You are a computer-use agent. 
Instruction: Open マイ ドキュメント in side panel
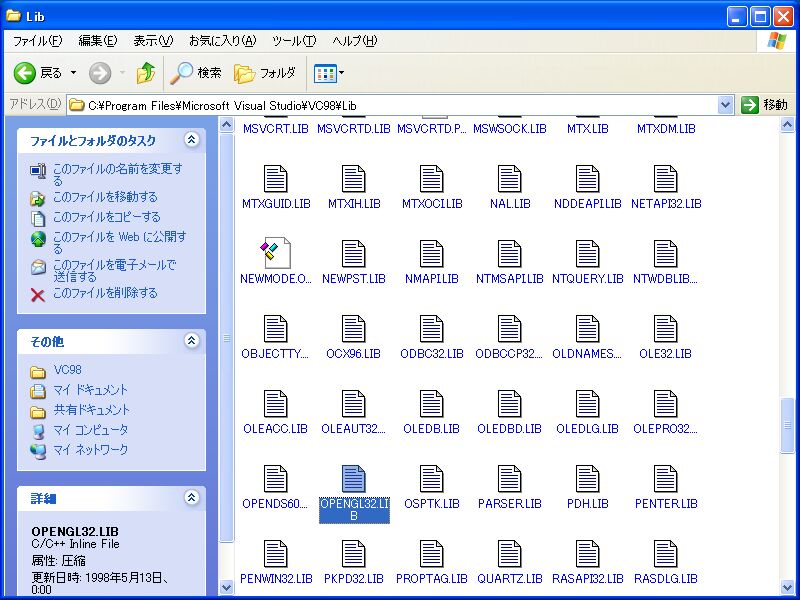pos(91,390)
